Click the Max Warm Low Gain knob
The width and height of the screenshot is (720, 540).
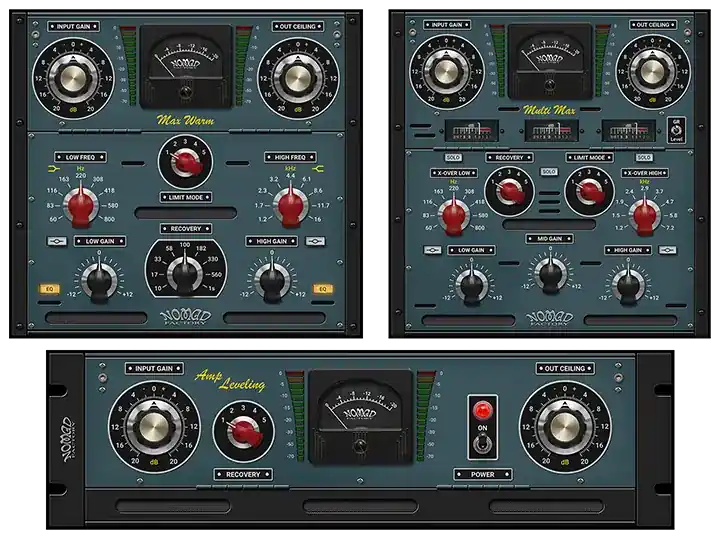point(99,280)
